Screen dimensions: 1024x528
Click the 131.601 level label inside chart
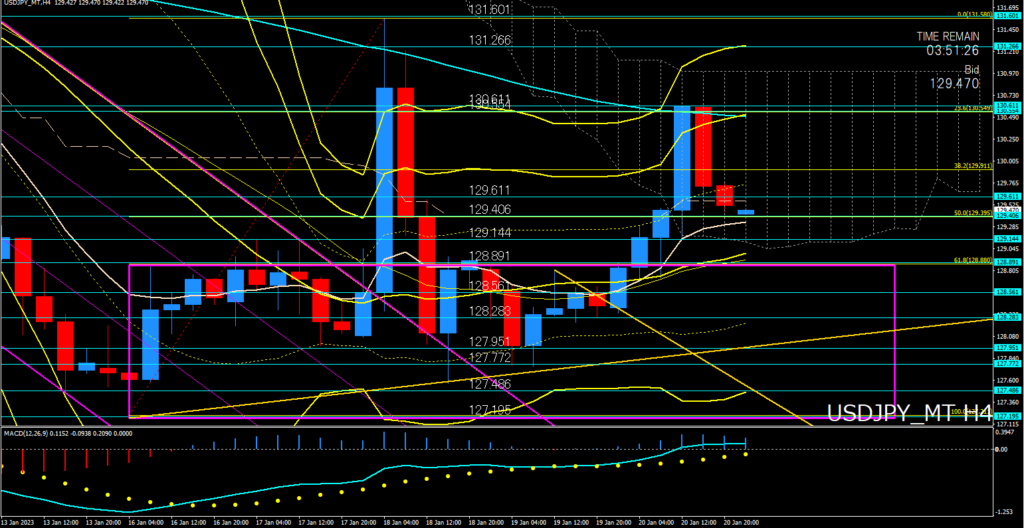click(x=490, y=9)
